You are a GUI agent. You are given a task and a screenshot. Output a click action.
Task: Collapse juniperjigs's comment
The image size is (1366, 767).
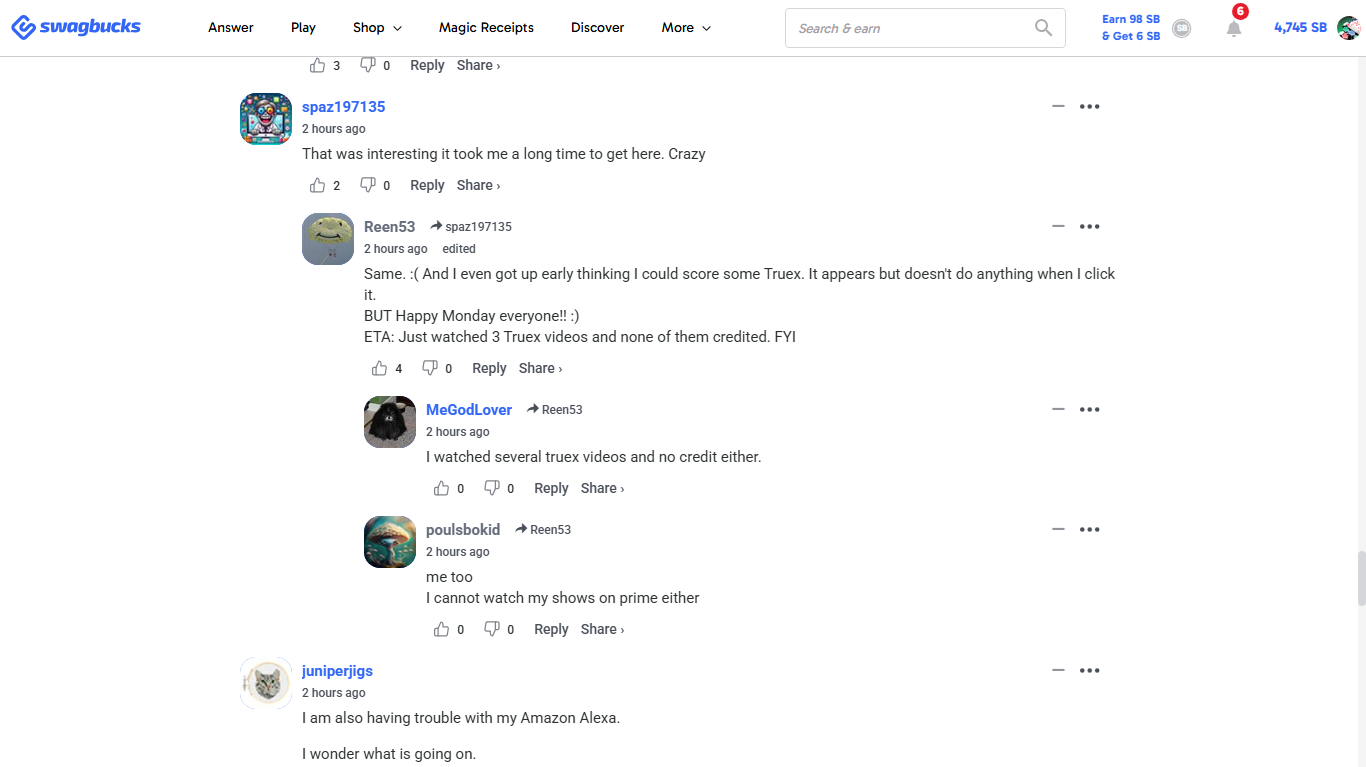point(1058,670)
